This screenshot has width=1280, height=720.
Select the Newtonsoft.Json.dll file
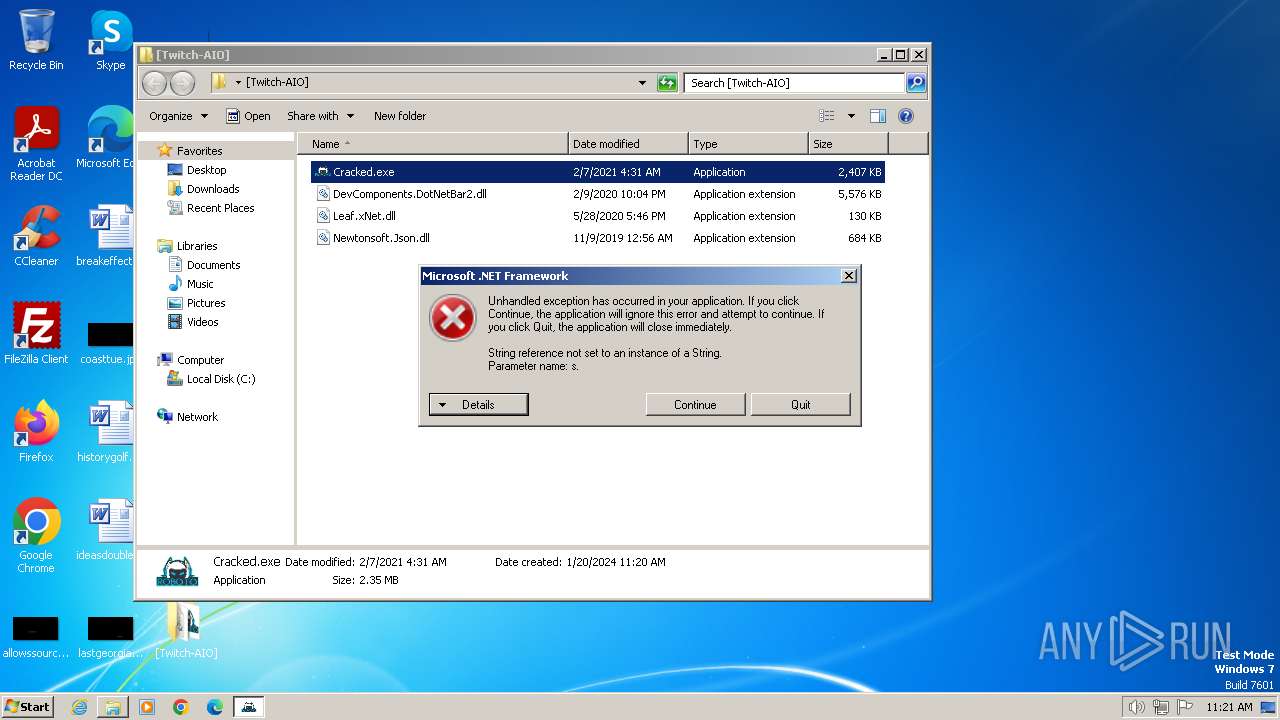tap(598, 238)
